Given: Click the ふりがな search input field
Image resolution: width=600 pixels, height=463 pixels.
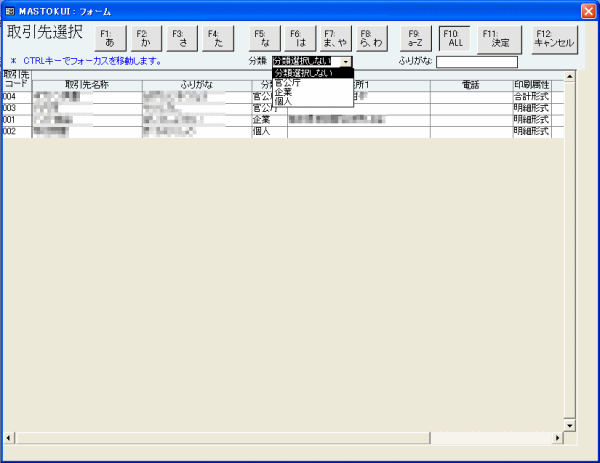Looking at the screenshot, I should coord(476,62).
